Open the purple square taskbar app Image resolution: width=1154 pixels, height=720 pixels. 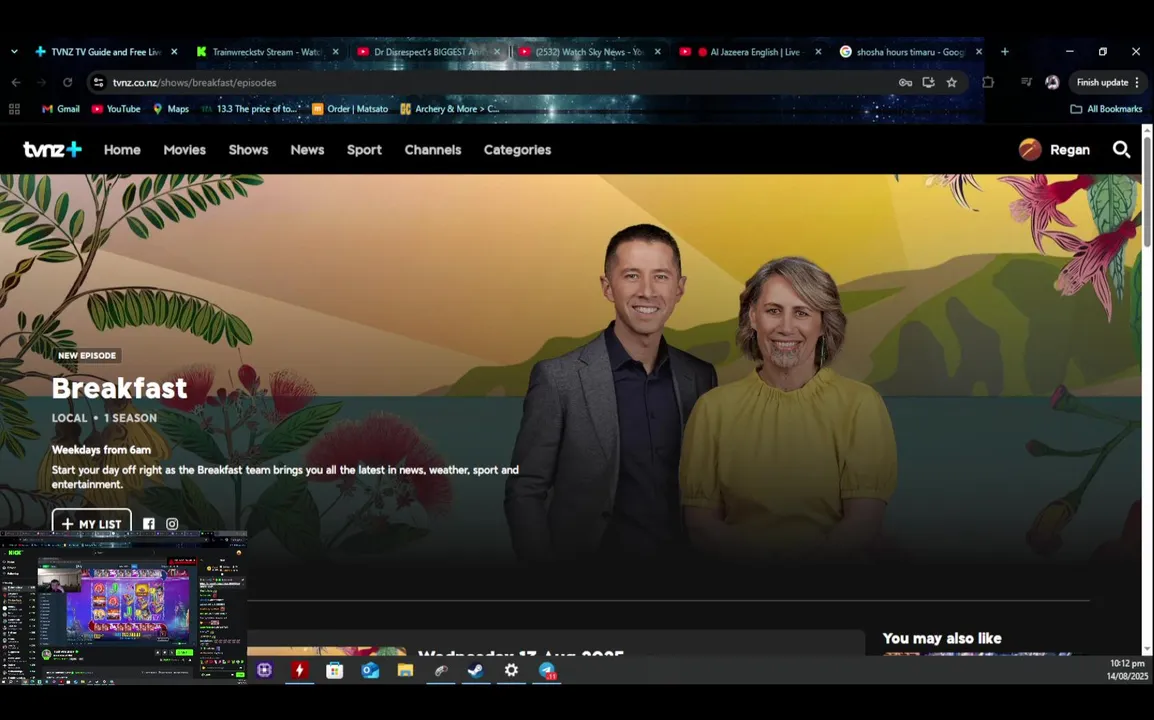264,670
